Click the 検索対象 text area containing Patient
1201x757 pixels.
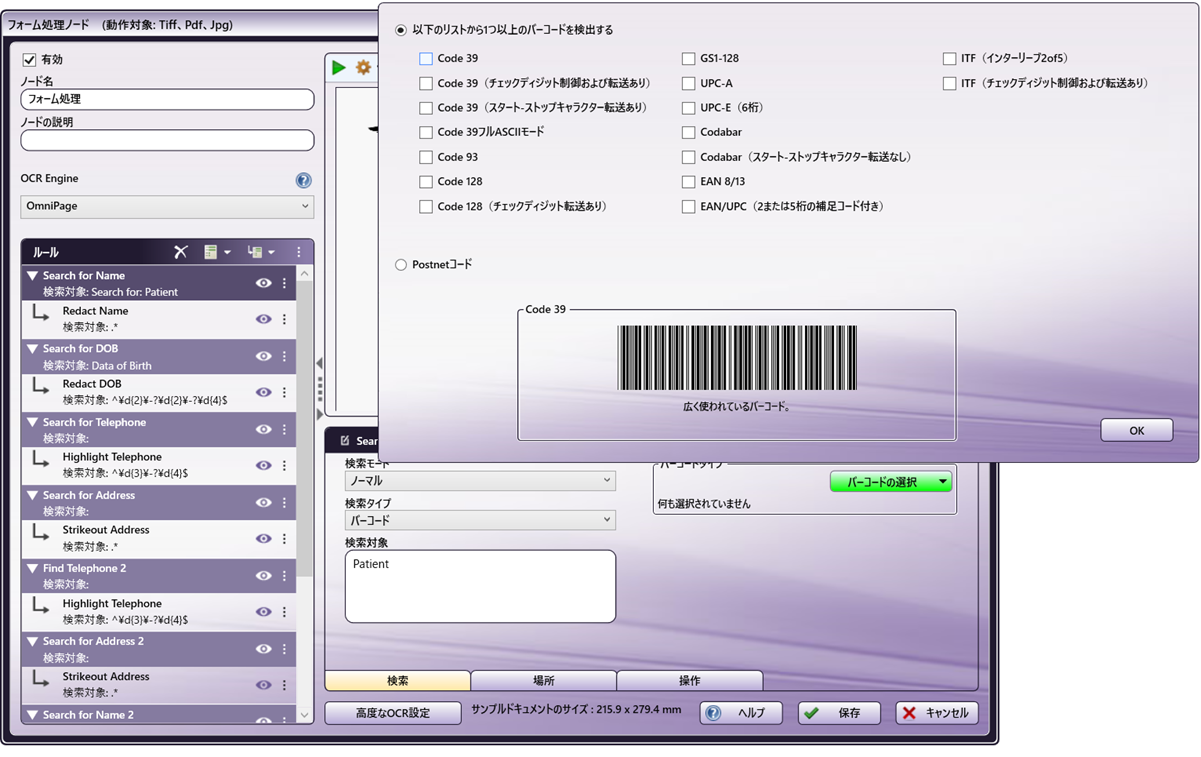point(480,586)
